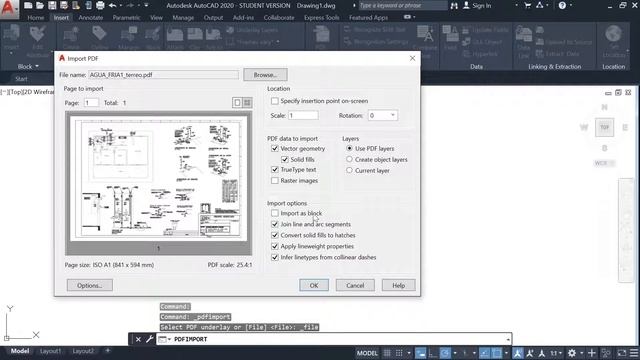Viewport: 640px width, 360px height.
Task: Open the quick access toolbar customize dropdown
Action: click(x=146, y=5)
